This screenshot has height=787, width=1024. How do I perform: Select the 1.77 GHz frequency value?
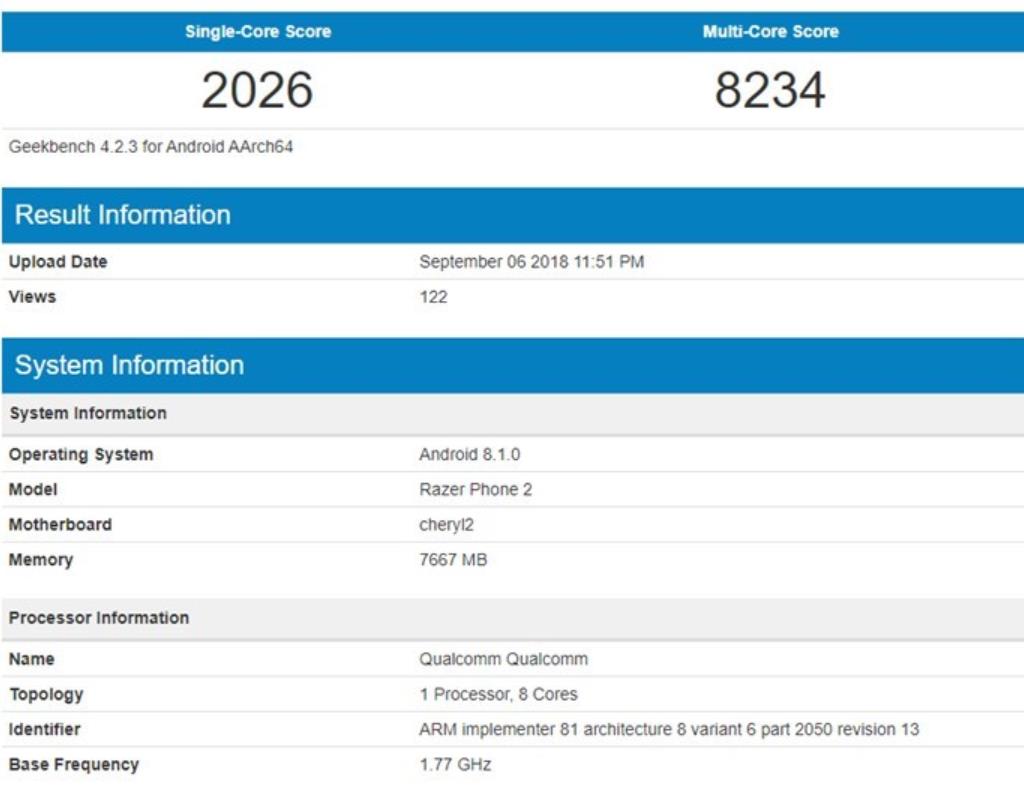pyautogui.click(x=455, y=765)
